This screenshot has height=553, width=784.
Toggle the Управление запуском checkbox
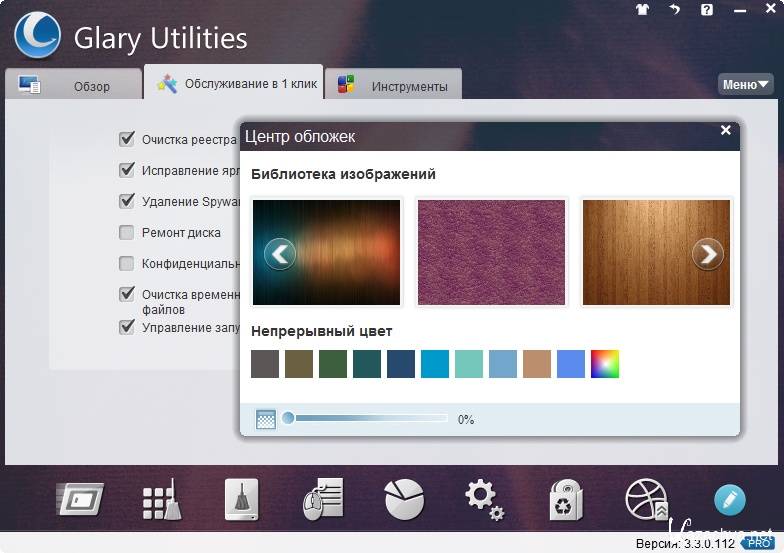pyautogui.click(x=127, y=326)
